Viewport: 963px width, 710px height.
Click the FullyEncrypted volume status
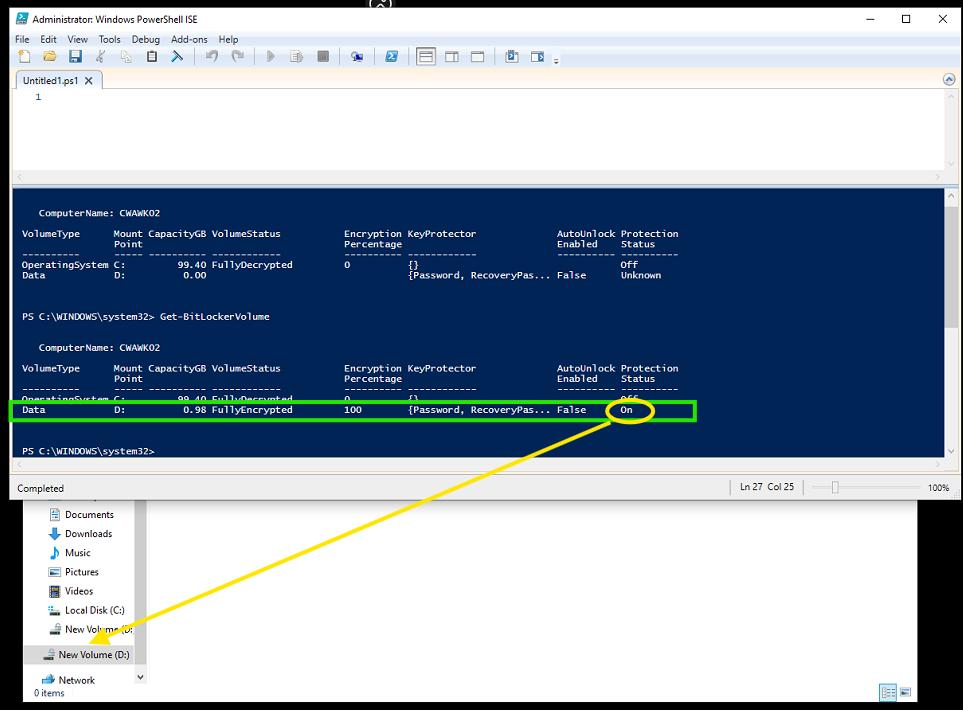252,410
